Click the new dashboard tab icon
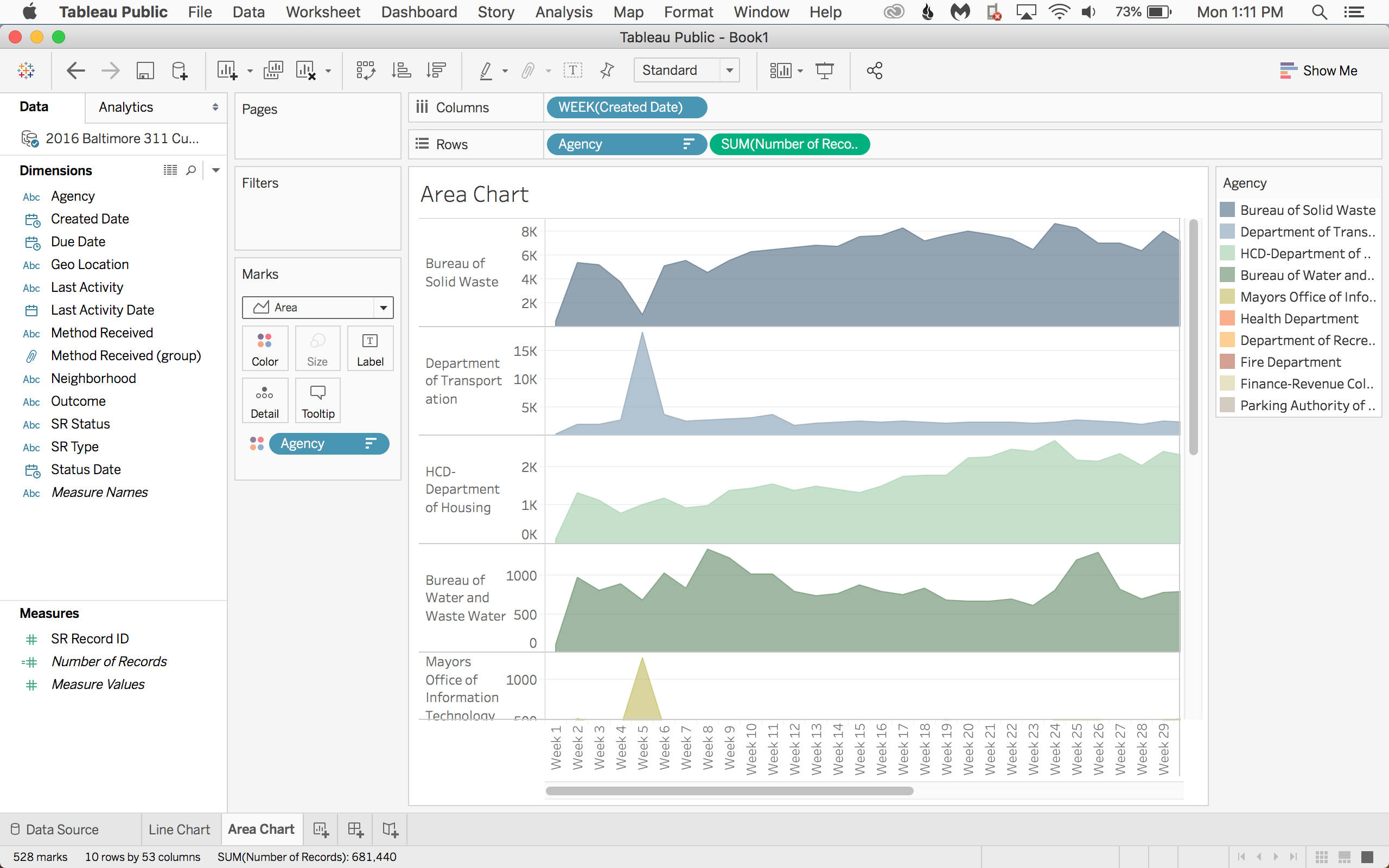 click(x=355, y=829)
